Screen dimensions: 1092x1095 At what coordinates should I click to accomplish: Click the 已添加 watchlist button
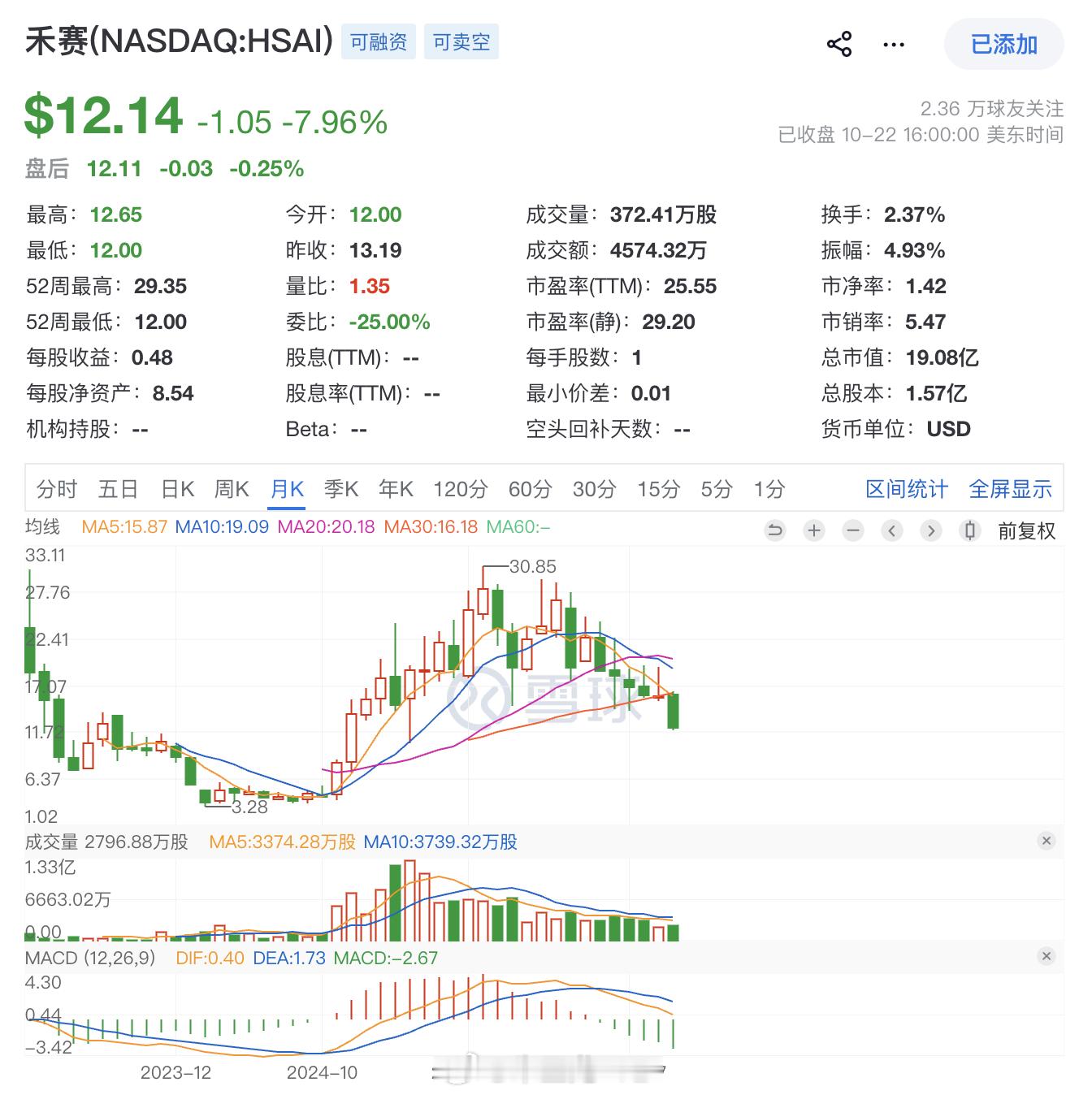1004,44
